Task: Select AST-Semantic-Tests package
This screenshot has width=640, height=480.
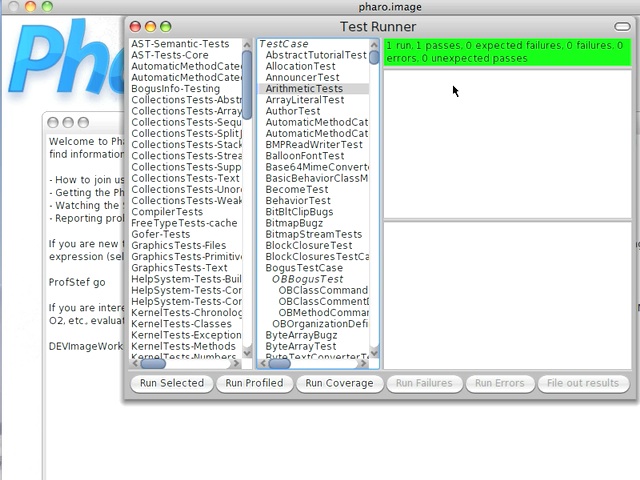Action: point(180,44)
